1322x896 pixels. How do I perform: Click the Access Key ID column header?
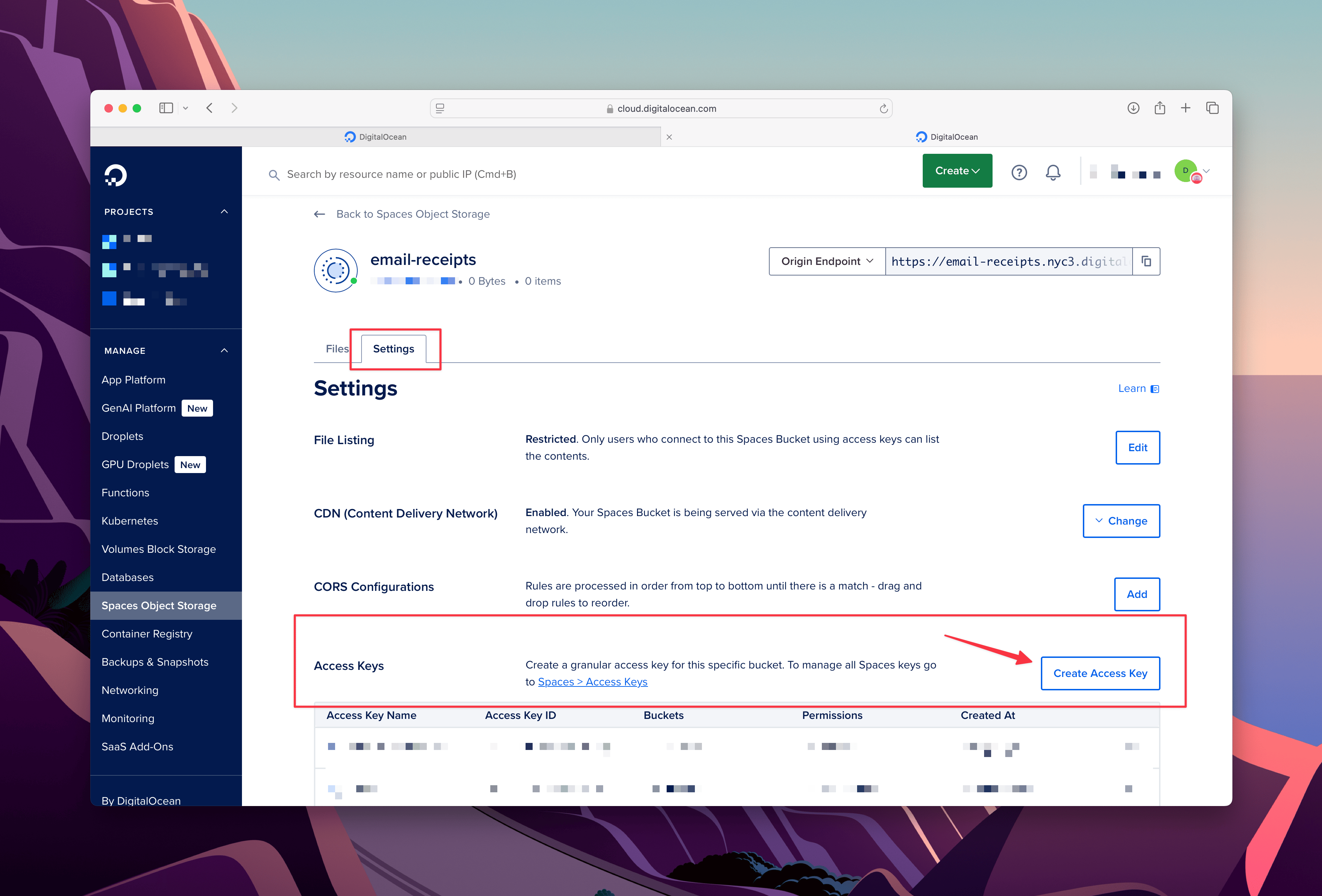[520, 715]
